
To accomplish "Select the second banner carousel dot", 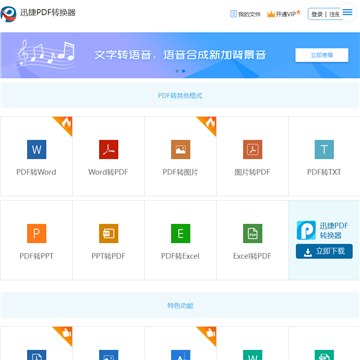I will pos(183,71).
